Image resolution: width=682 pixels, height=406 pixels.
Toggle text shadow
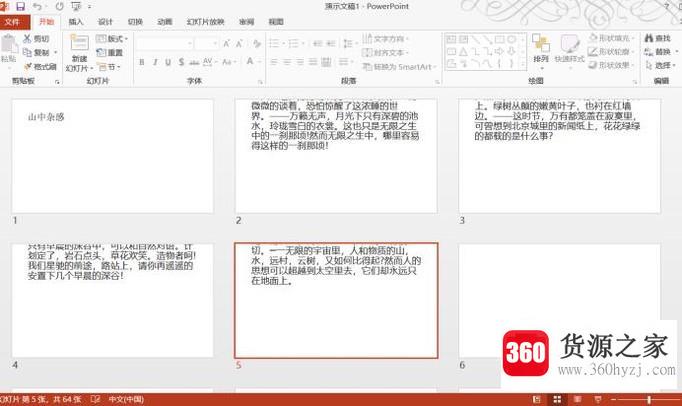point(181,62)
